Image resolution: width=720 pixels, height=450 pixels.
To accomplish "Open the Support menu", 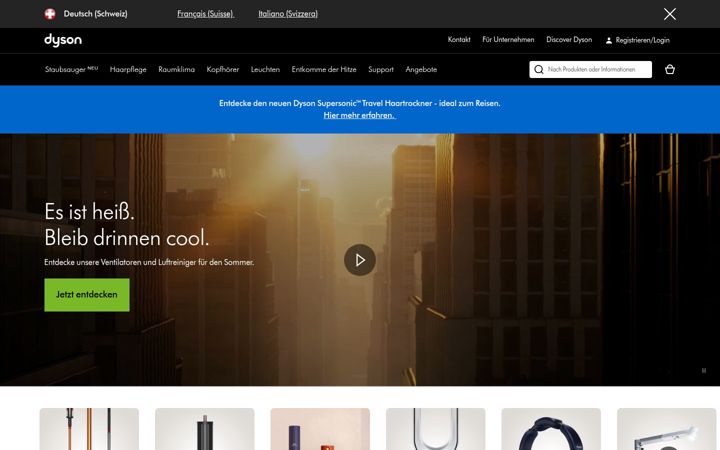I will pos(381,69).
